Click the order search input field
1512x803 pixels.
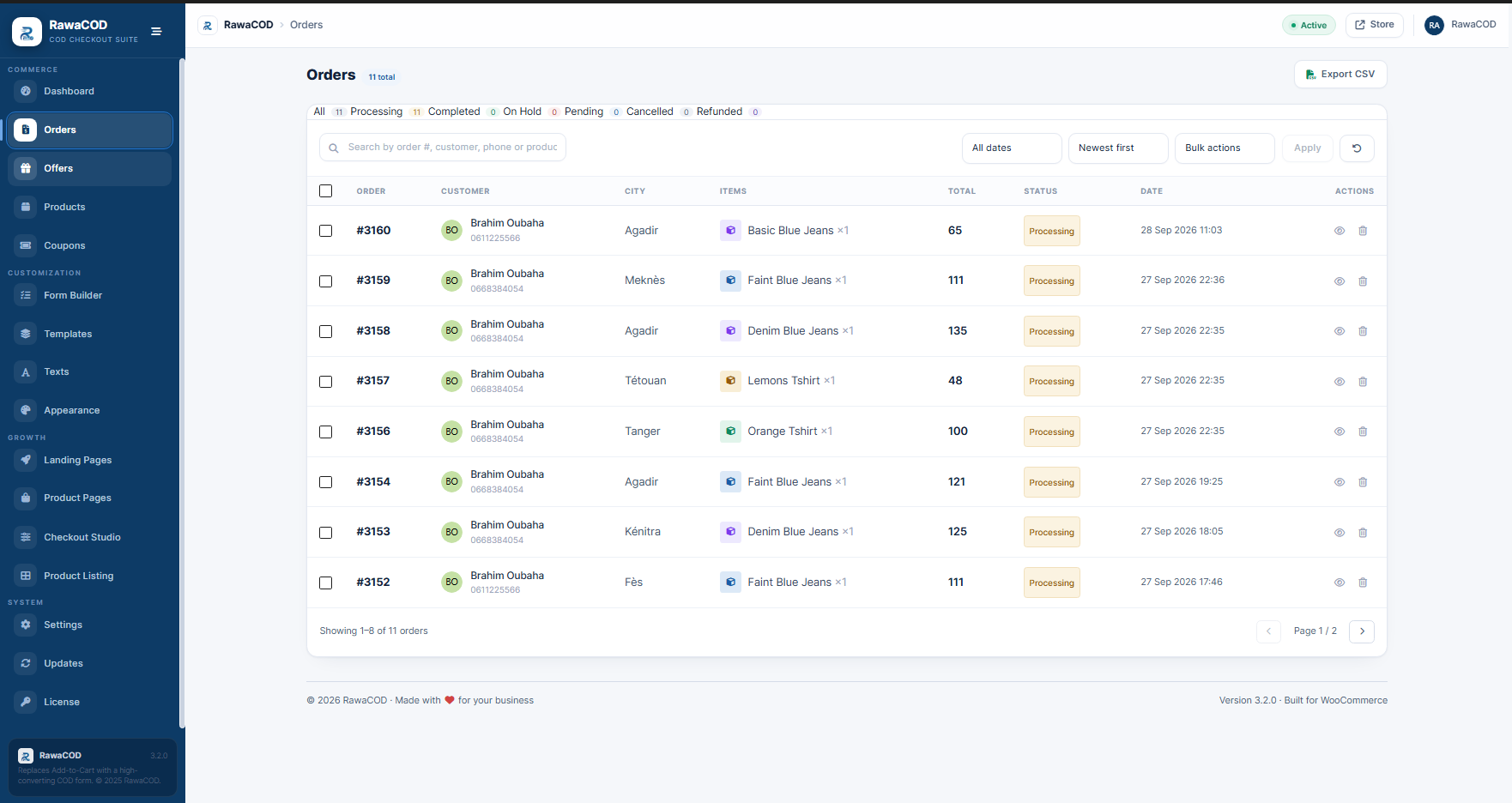pos(443,148)
